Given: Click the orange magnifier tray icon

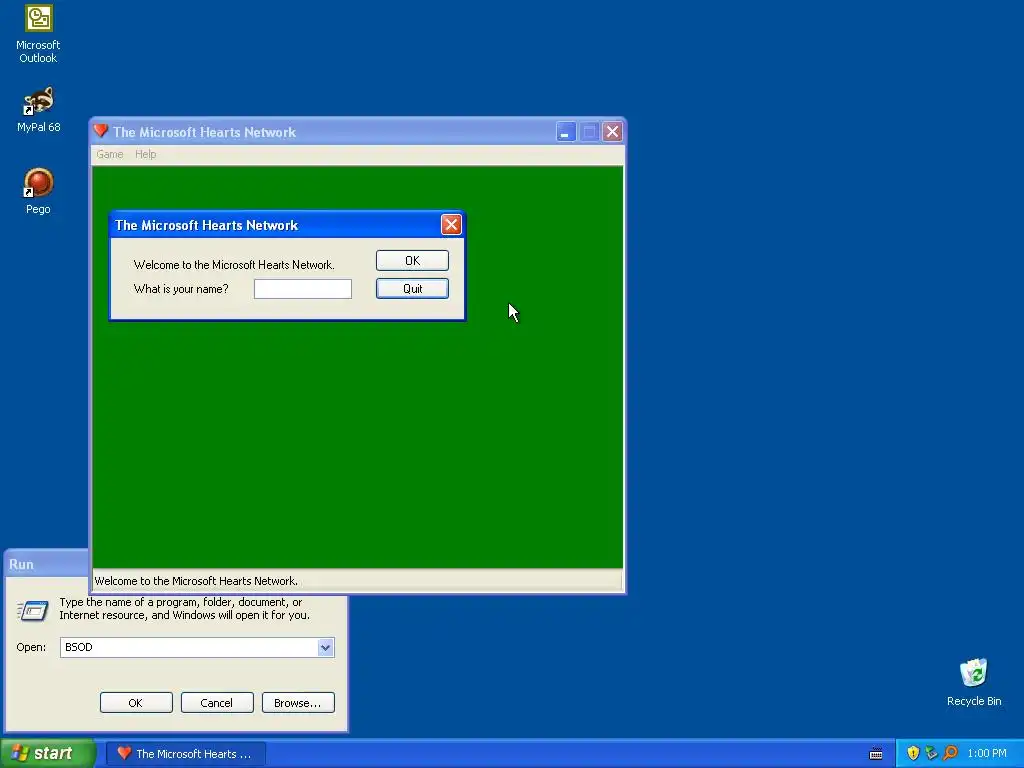Looking at the screenshot, I should (950, 753).
